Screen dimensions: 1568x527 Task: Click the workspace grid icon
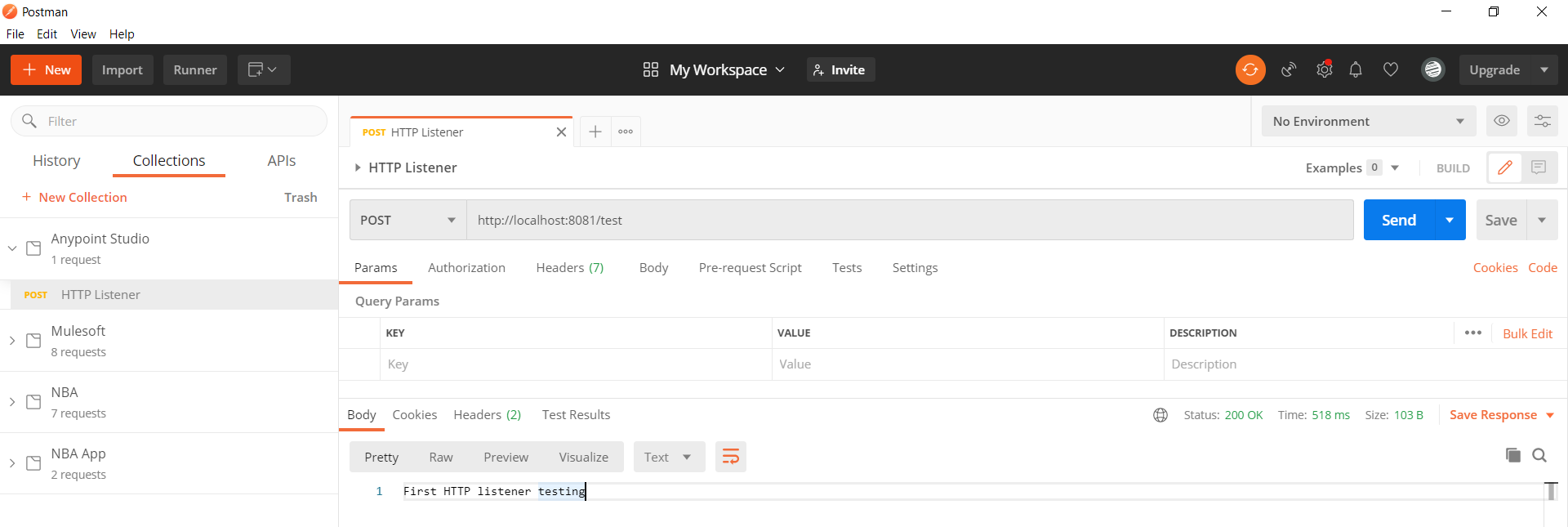click(650, 69)
